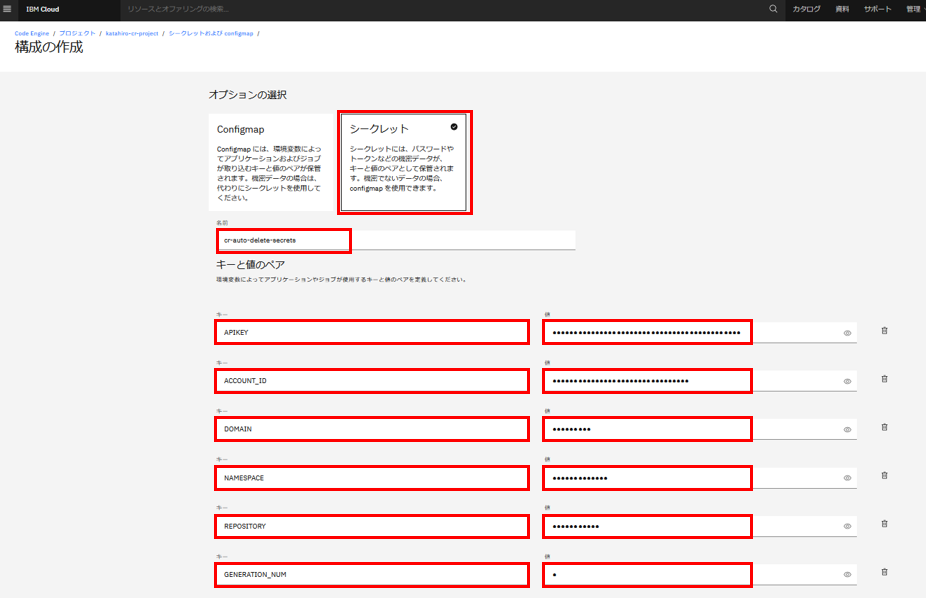926x598 pixels.
Task: Click the REPOSITORY key field
Action: point(372,526)
